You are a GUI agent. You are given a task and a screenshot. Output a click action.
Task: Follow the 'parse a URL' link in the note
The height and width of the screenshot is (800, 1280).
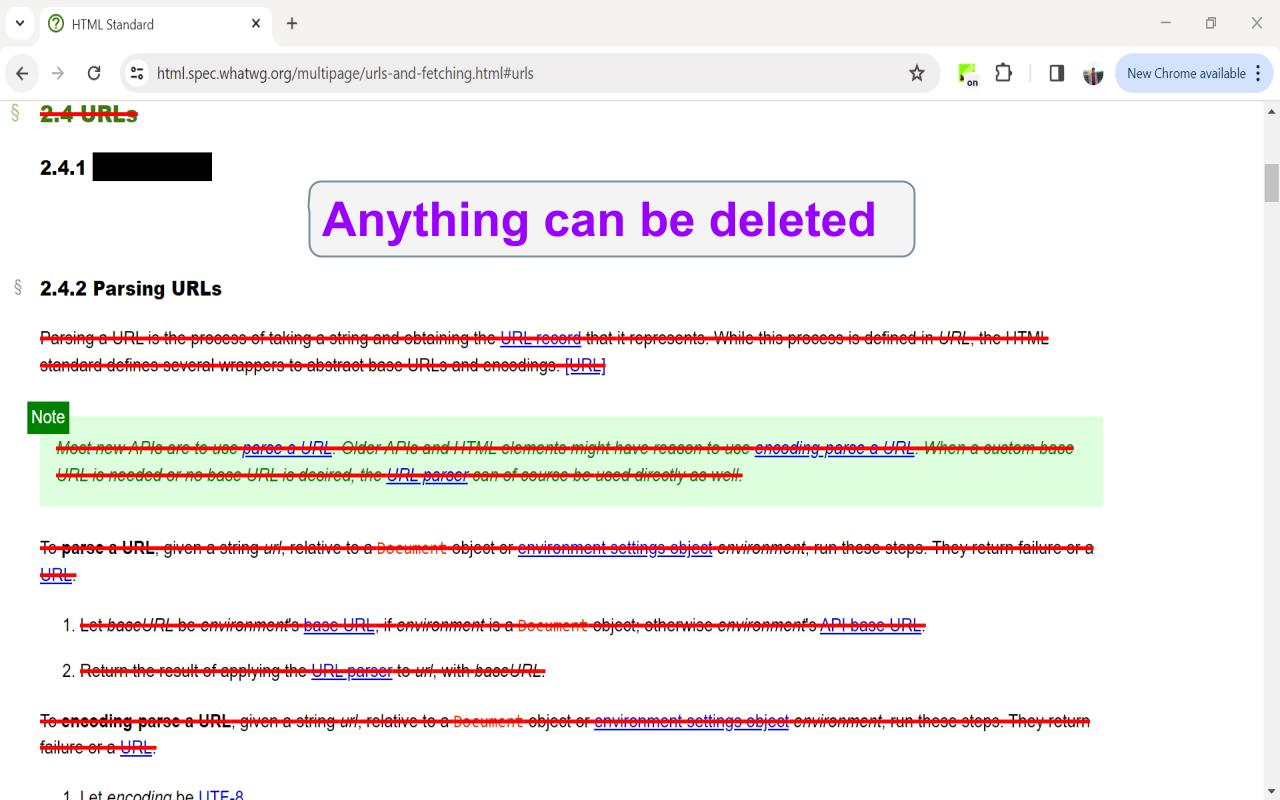click(287, 448)
